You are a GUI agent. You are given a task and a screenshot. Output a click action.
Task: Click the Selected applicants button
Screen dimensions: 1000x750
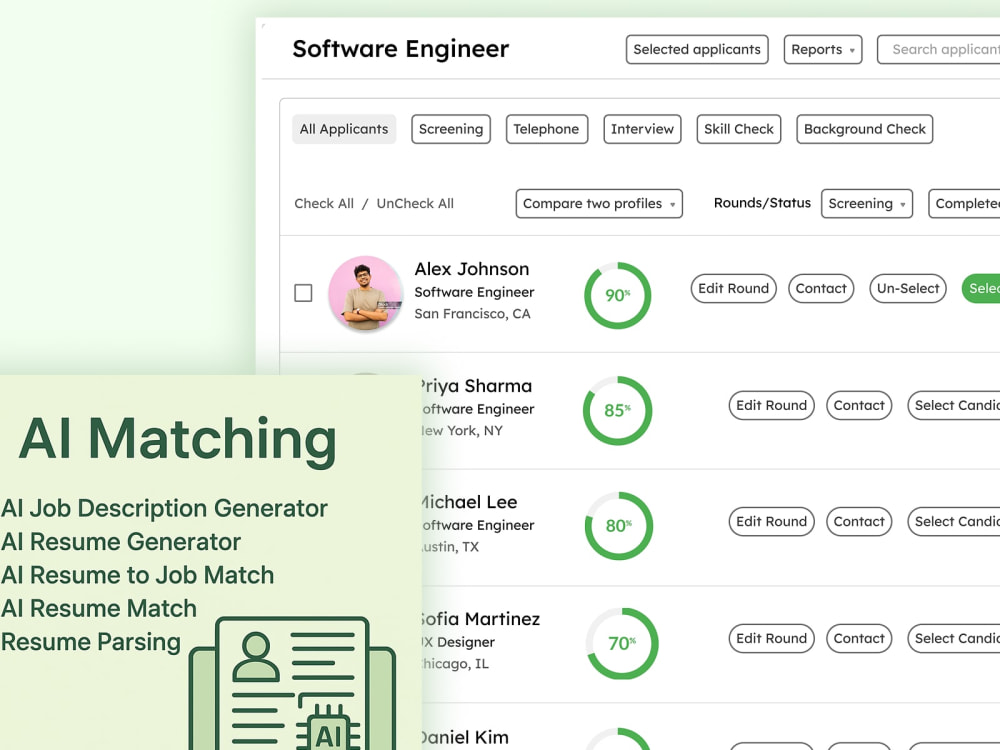coord(697,50)
